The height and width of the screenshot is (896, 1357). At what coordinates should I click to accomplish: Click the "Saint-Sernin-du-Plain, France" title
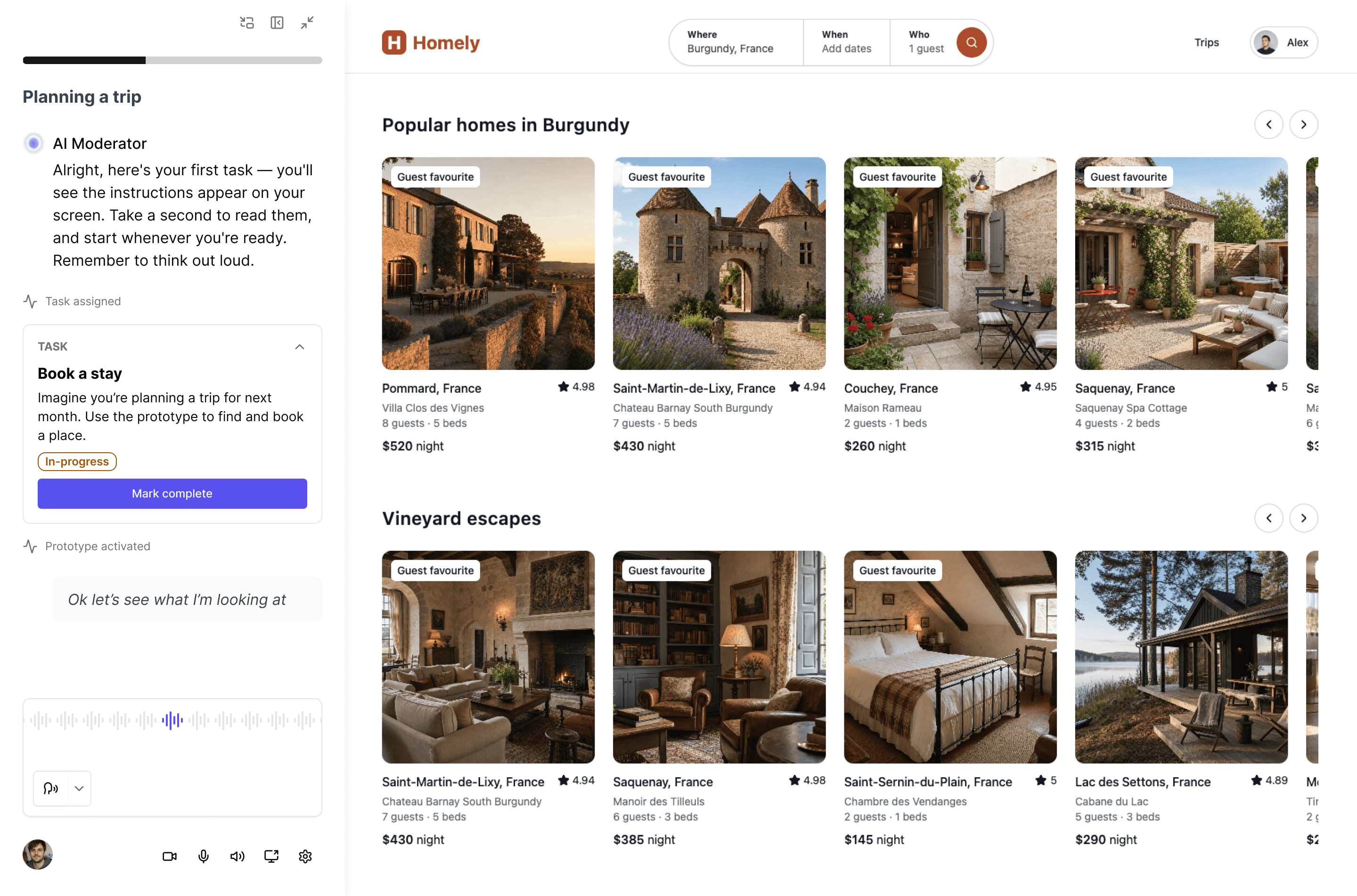tap(928, 782)
